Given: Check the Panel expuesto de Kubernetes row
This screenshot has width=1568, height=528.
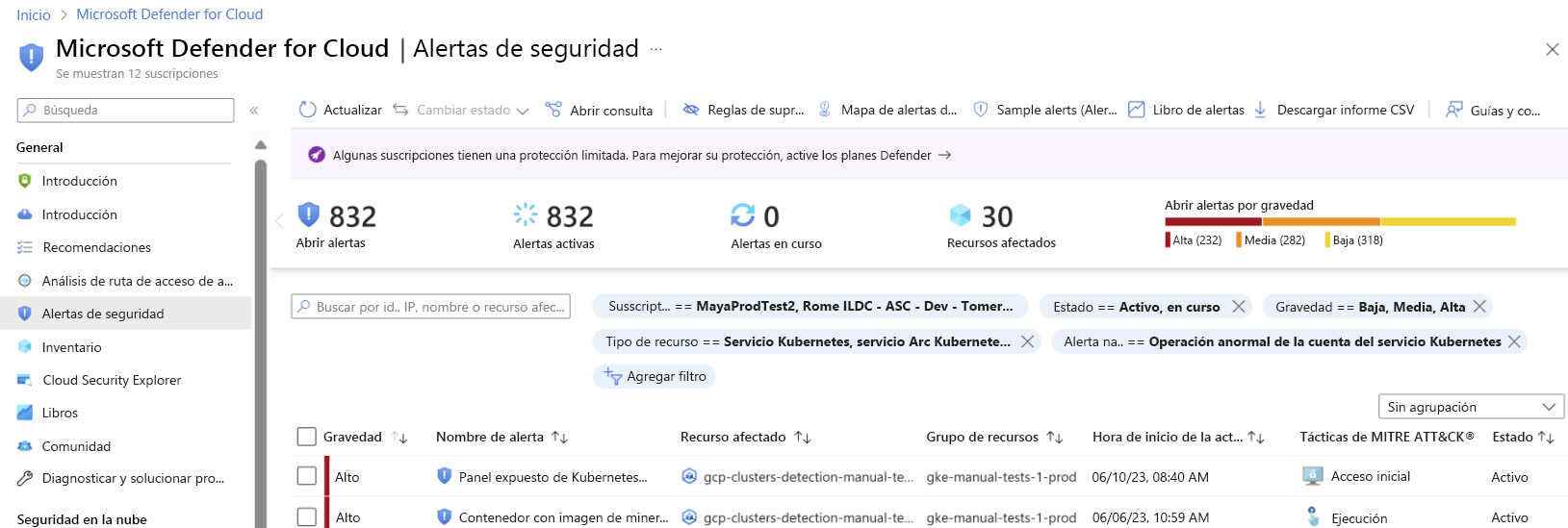Looking at the screenshot, I should (307, 476).
